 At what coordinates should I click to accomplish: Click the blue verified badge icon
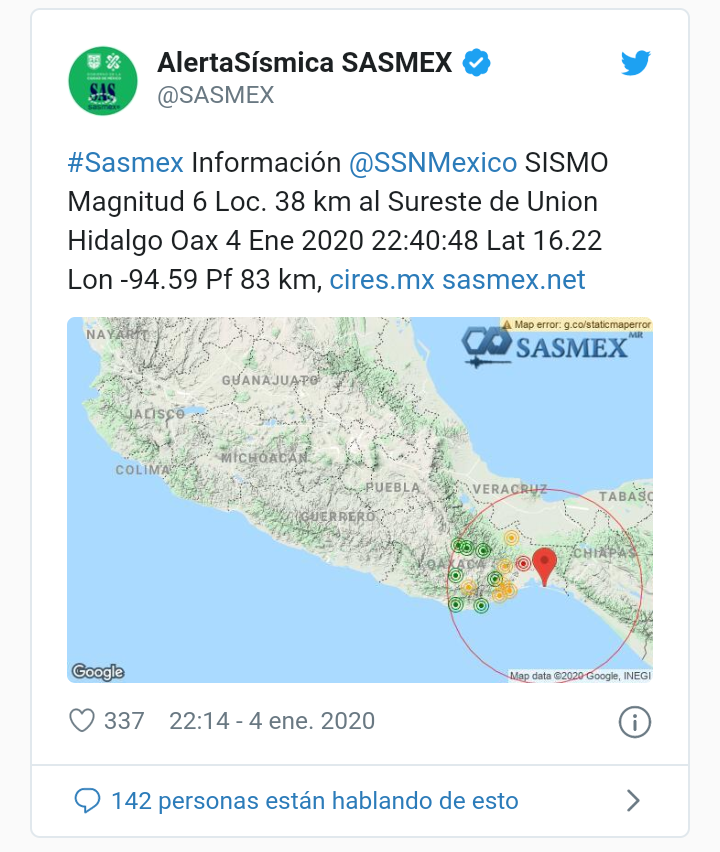point(476,64)
